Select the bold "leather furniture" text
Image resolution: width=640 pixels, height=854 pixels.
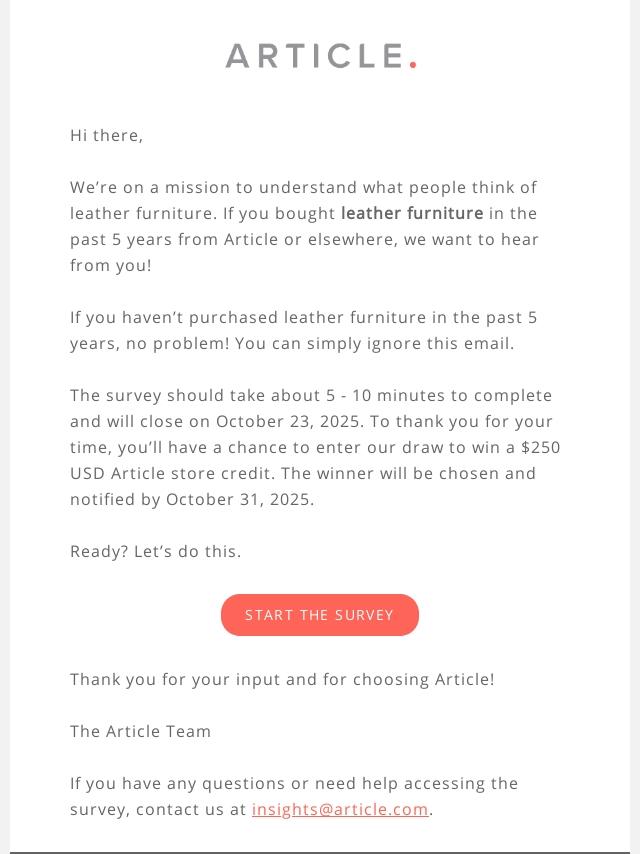pyautogui.click(x=412, y=213)
